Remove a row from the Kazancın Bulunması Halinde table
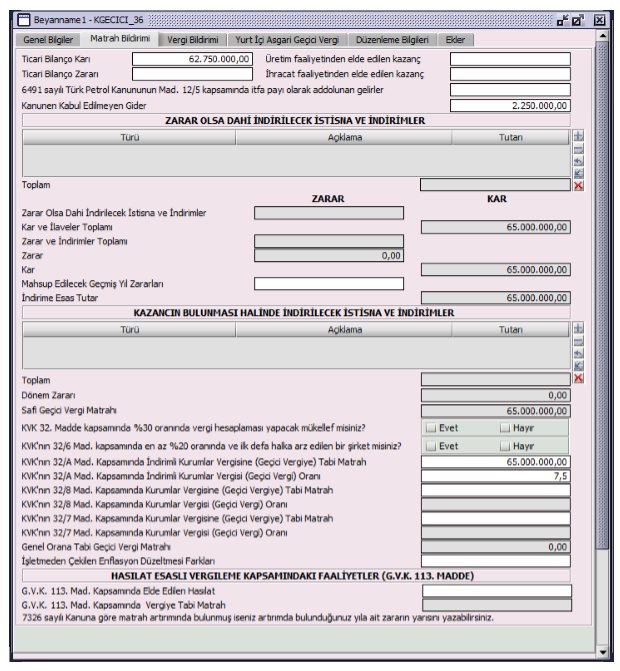The width and height of the screenshot is (620, 671). 578,341
